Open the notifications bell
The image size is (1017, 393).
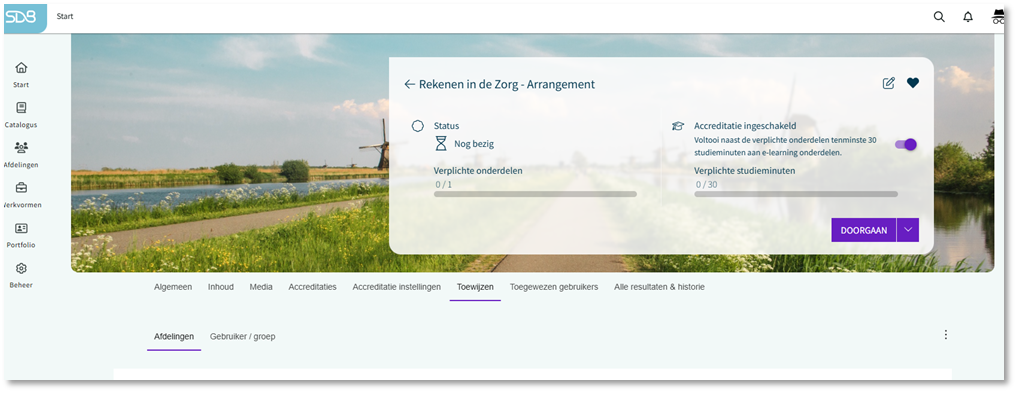[x=968, y=18]
